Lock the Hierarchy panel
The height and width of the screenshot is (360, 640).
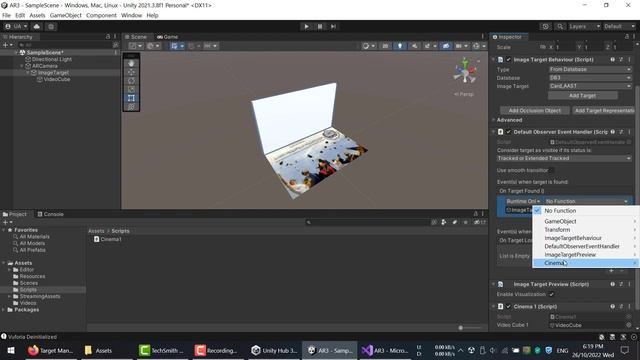pos(108,37)
